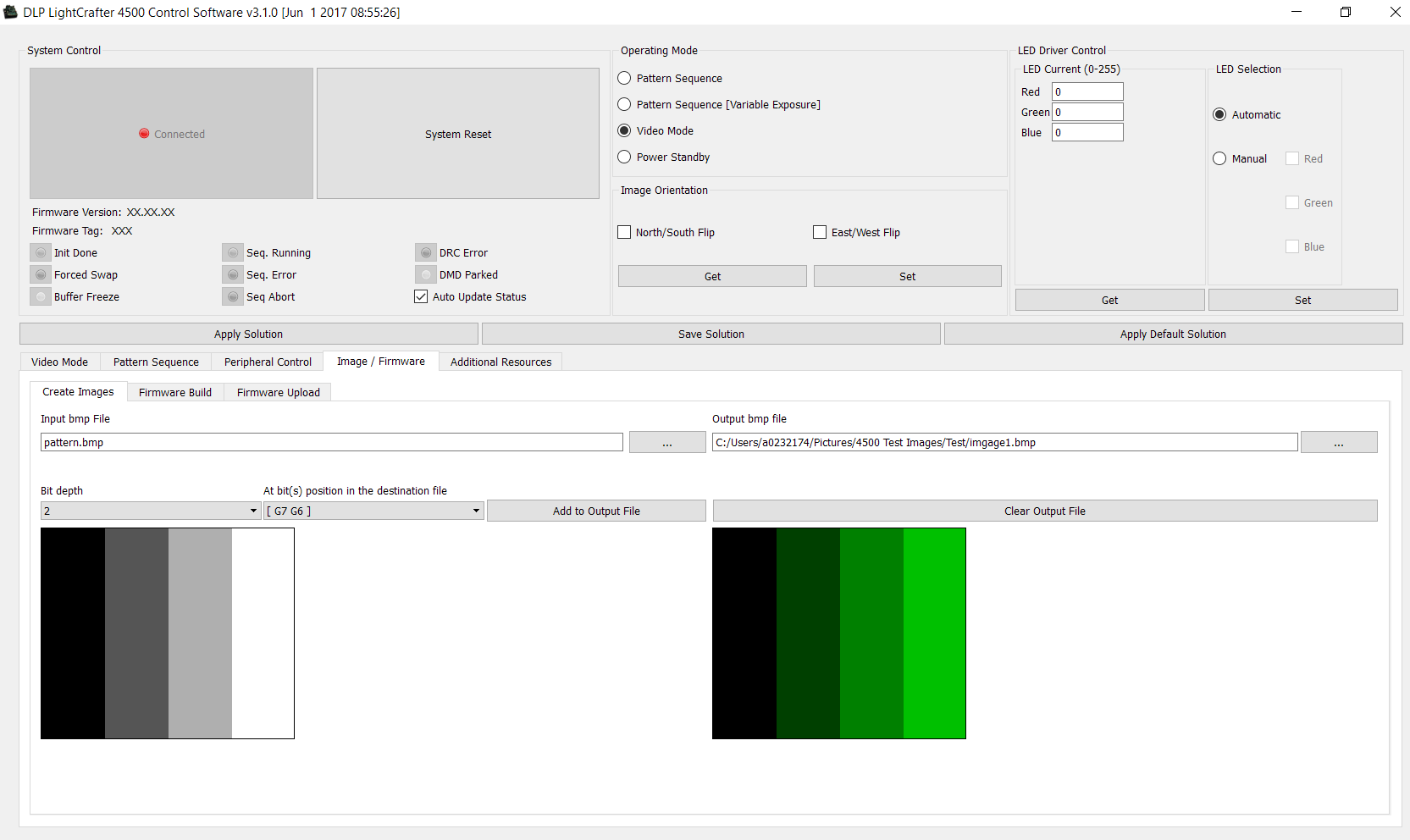Click the DMD Parked status indicator
1410x840 pixels.
coord(426,274)
